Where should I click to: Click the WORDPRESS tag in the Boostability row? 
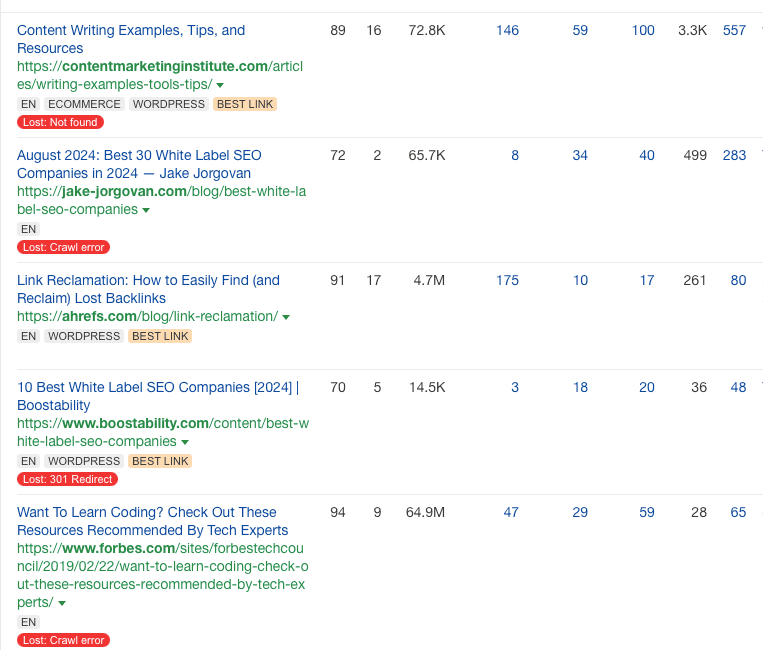pos(84,461)
